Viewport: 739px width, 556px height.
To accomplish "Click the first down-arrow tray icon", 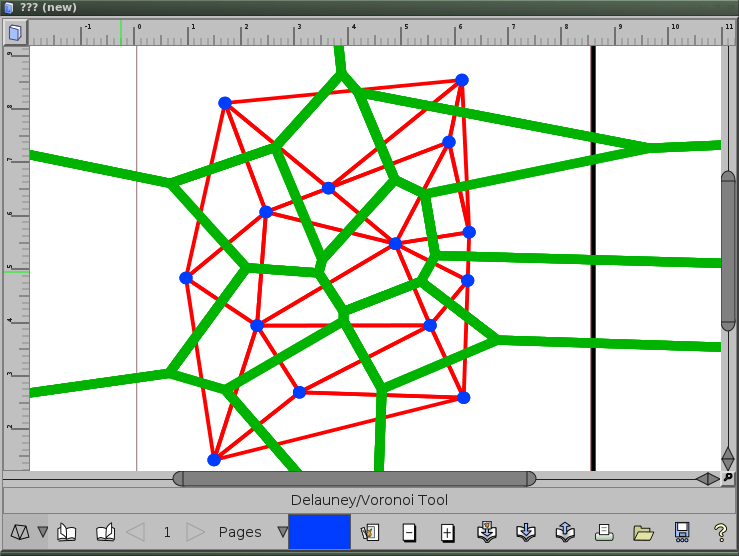I will (x=487, y=532).
